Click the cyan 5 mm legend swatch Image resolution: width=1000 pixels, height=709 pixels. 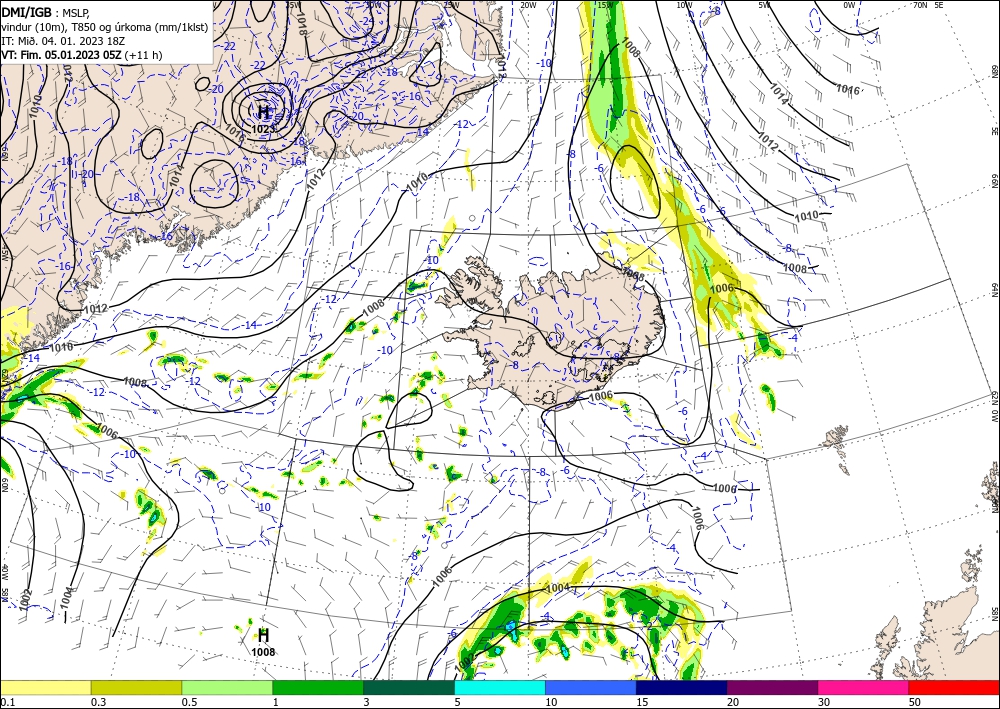[x=500, y=687]
